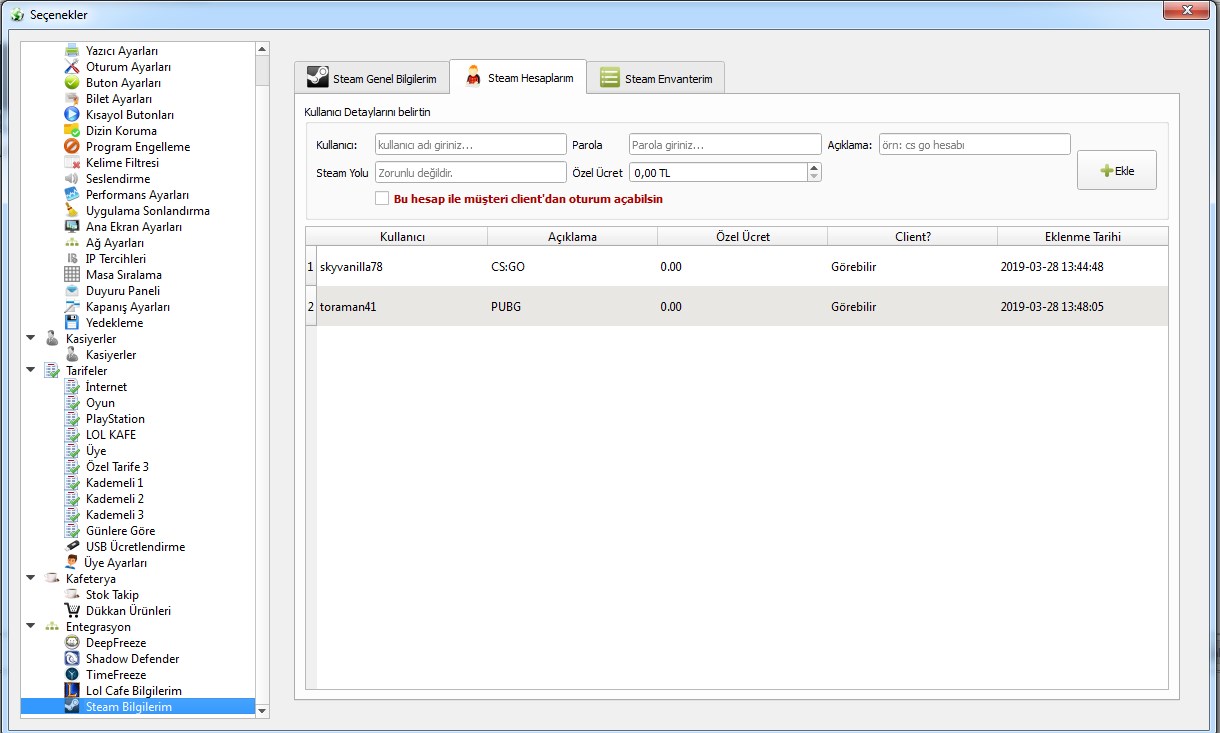Collapse the Kasiyerler tree group
The height and width of the screenshot is (733, 1220).
(30, 339)
